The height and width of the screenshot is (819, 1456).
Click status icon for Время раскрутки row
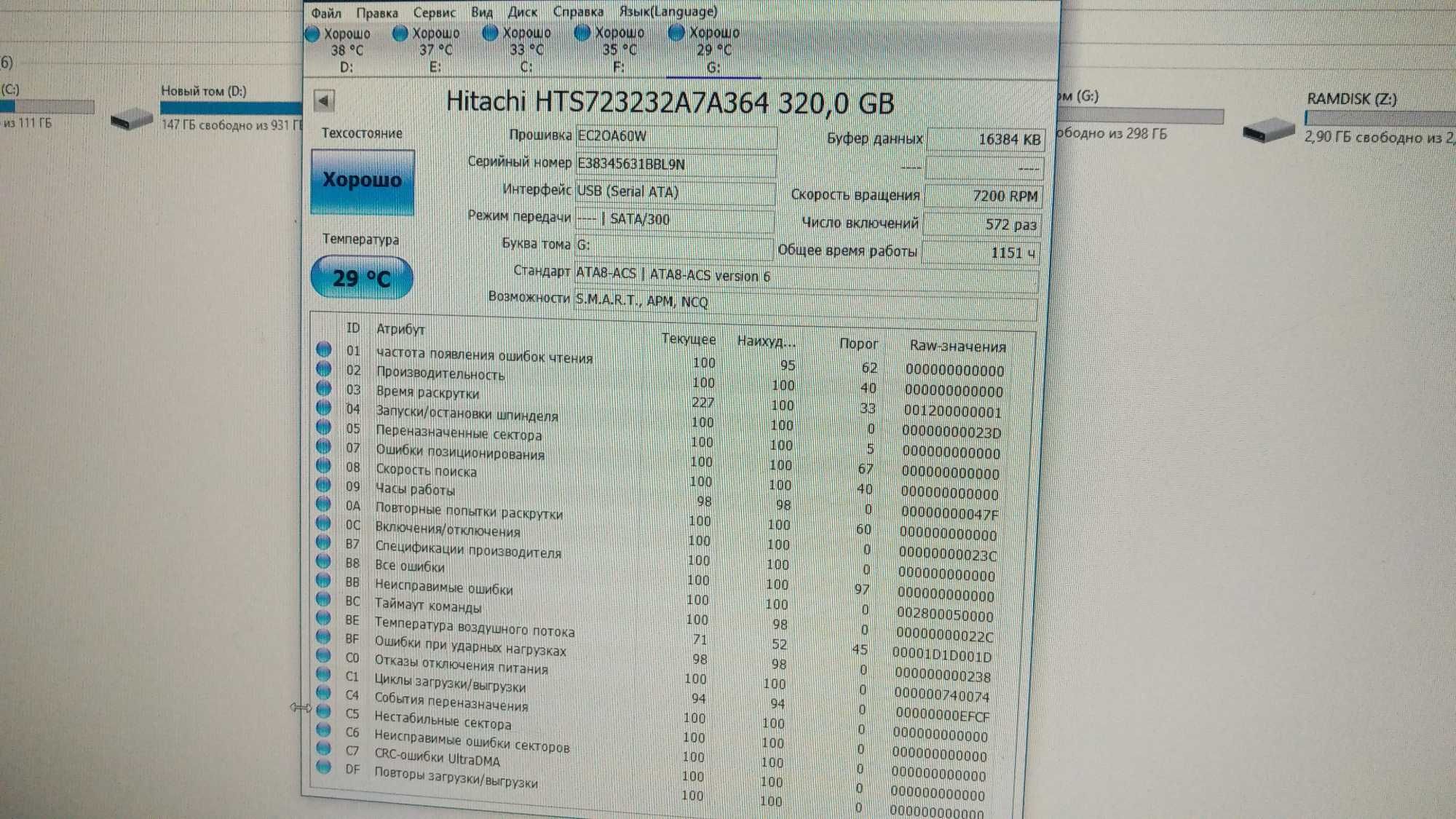tap(324, 389)
